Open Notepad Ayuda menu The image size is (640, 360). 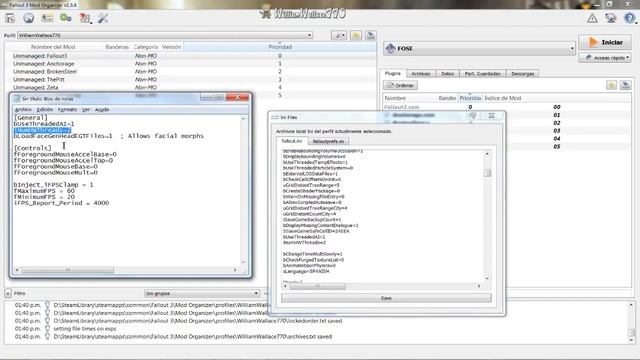pos(102,109)
